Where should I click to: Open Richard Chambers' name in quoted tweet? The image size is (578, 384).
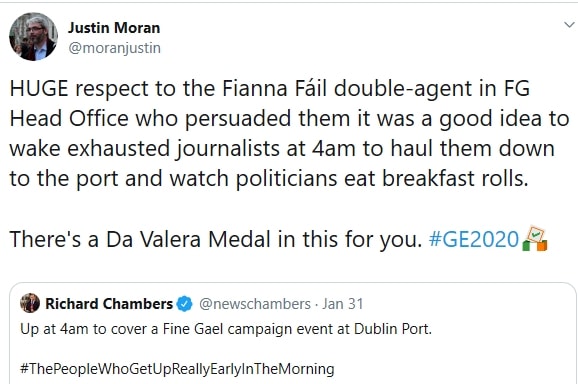109,304
